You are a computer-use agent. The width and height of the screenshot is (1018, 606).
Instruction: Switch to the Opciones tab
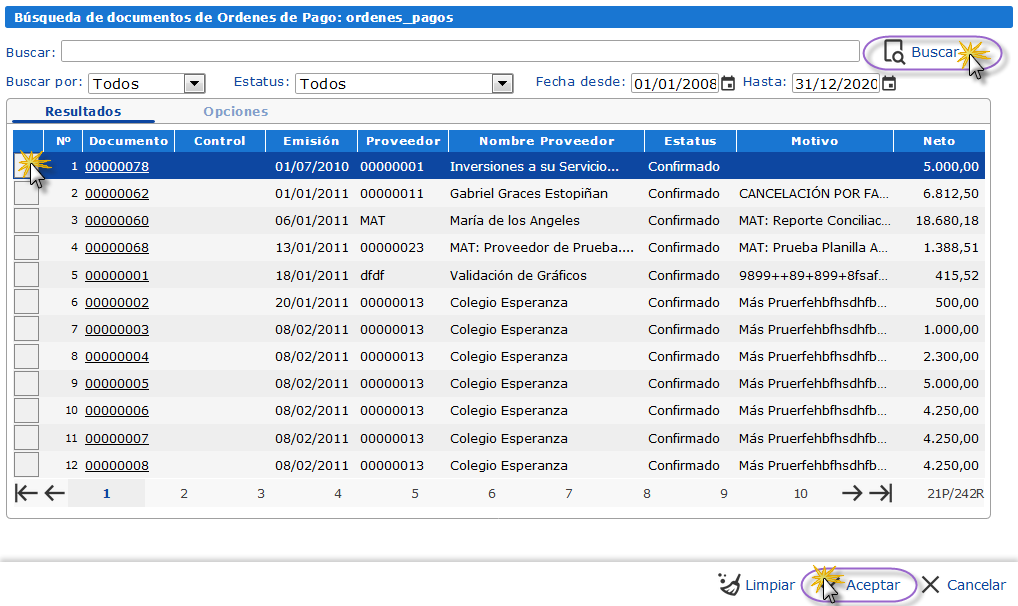pyautogui.click(x=236, y=111)
